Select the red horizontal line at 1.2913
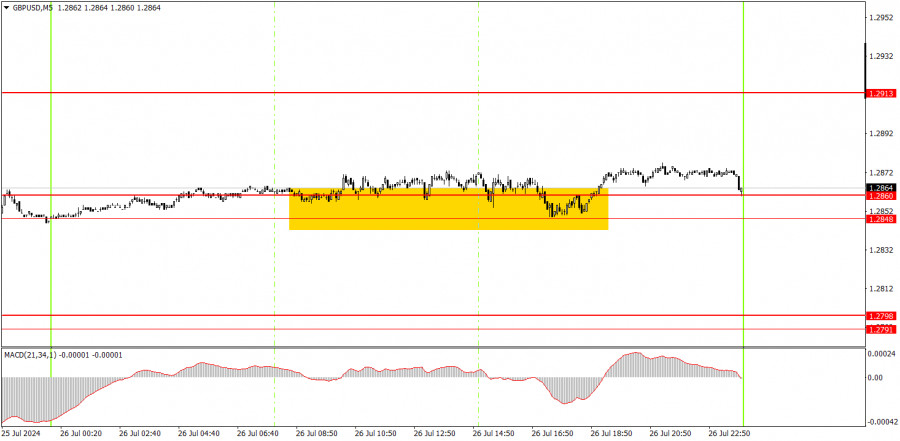Screen dimensions: 900x441 [x=432, y=92]
